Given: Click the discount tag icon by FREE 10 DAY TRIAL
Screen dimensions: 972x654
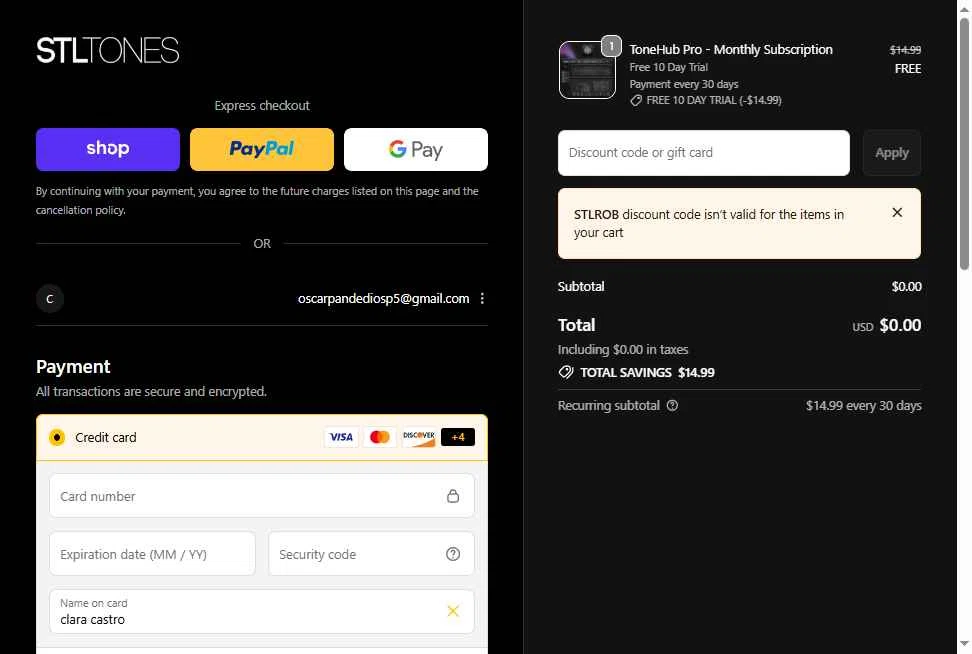Looking at the screenshot, I should click(636, 100).
